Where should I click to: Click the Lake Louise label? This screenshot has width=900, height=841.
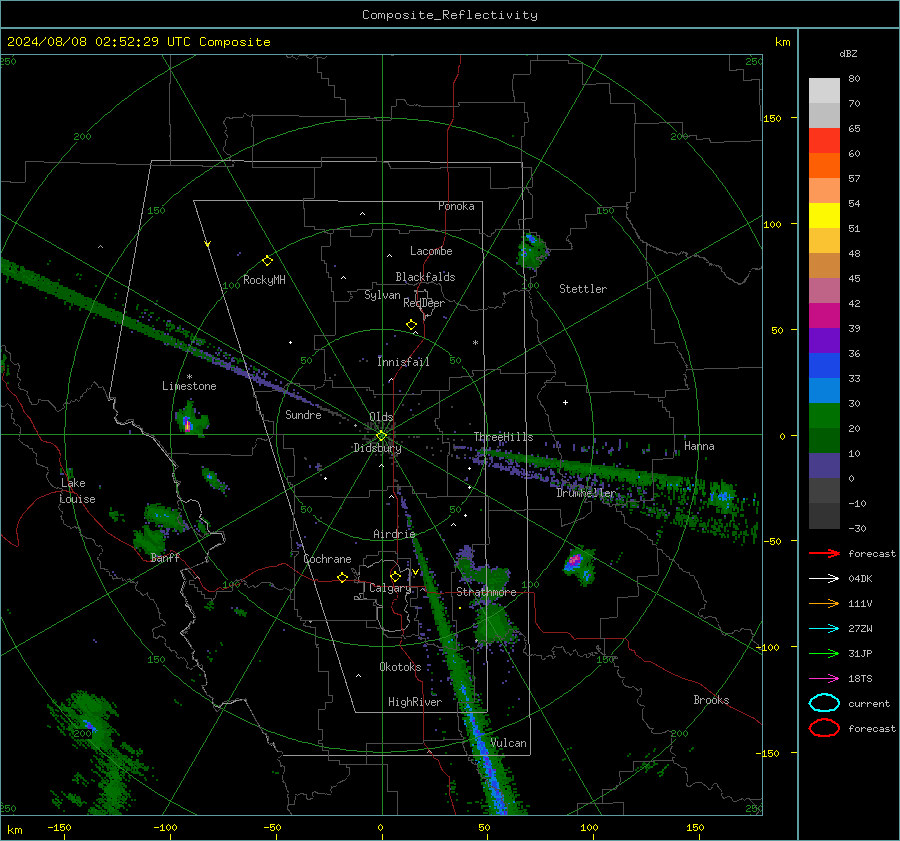coord(77,491)
